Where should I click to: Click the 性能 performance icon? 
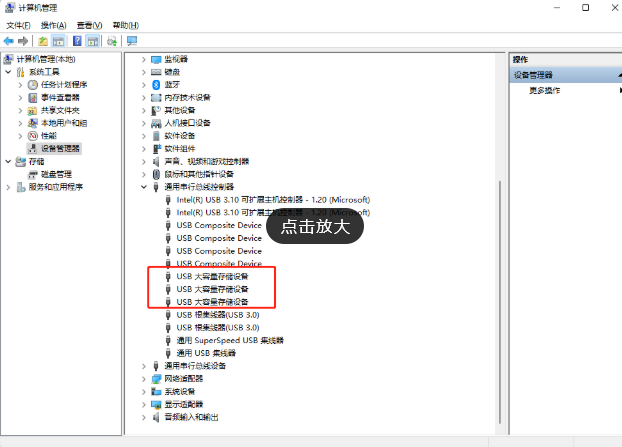pos(33,135)
